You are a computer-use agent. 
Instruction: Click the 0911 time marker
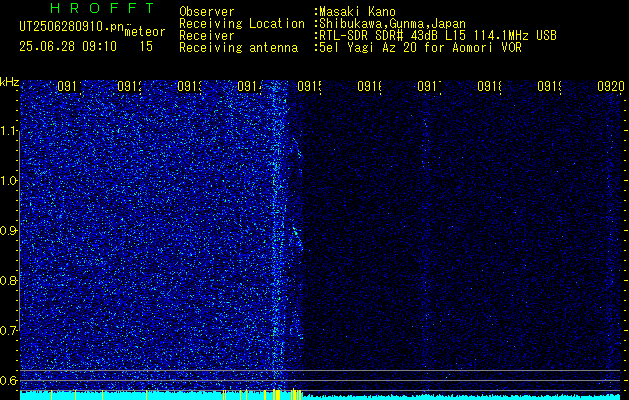coord(69,87)
